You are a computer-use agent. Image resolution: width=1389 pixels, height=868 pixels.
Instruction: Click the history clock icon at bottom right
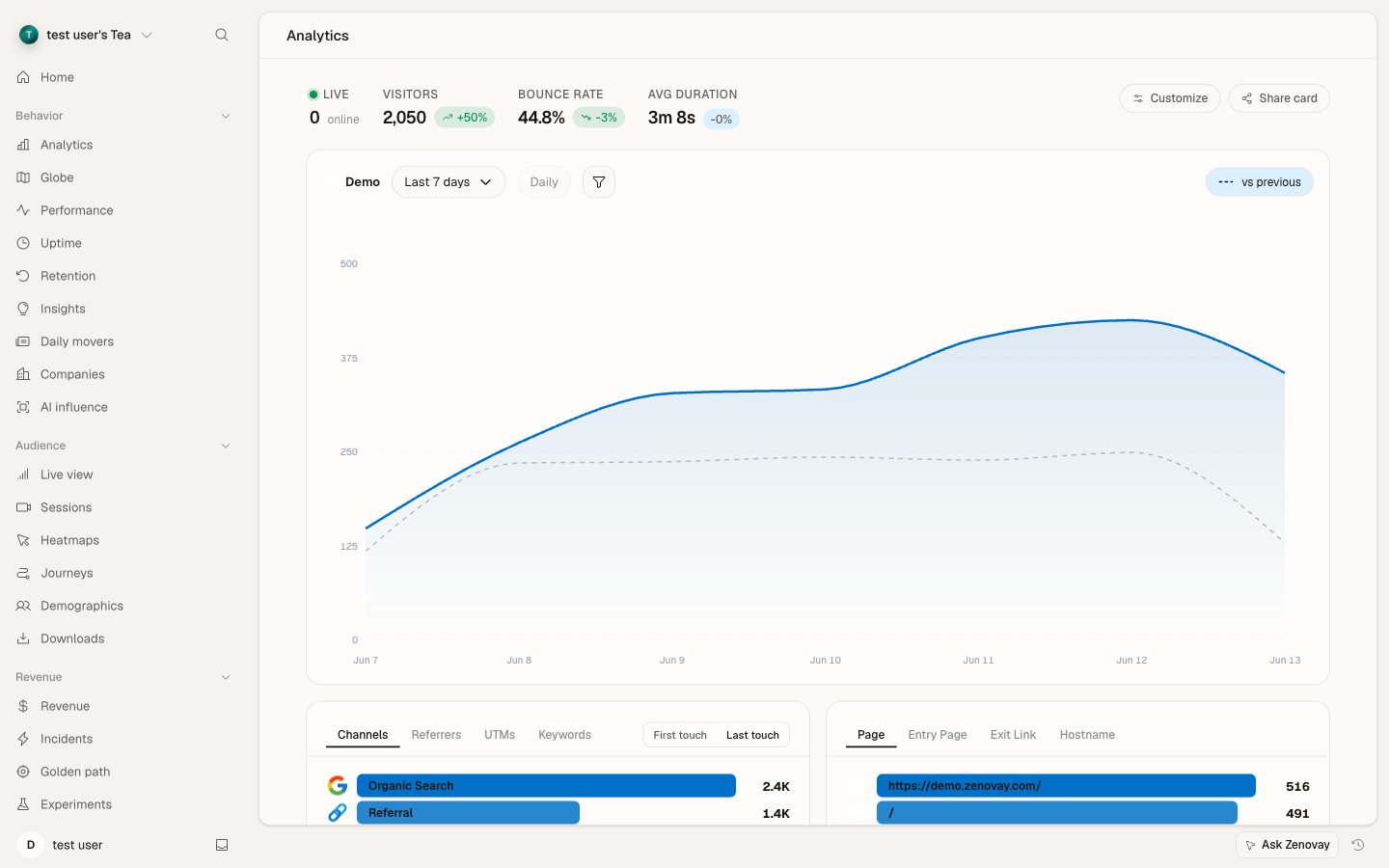[x=1358, y=845]
